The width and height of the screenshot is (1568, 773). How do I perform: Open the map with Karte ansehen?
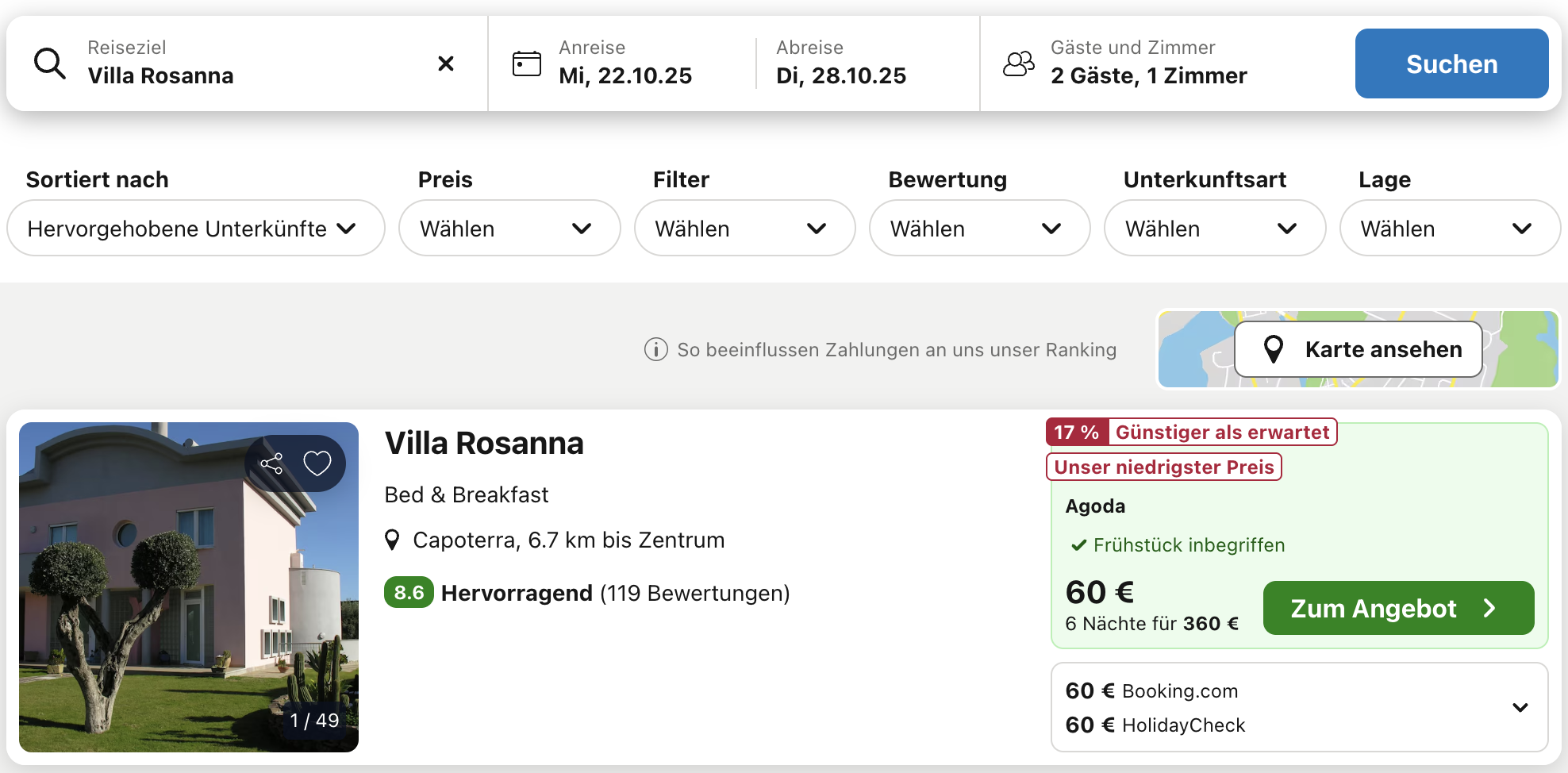(x=1359, y=349)
